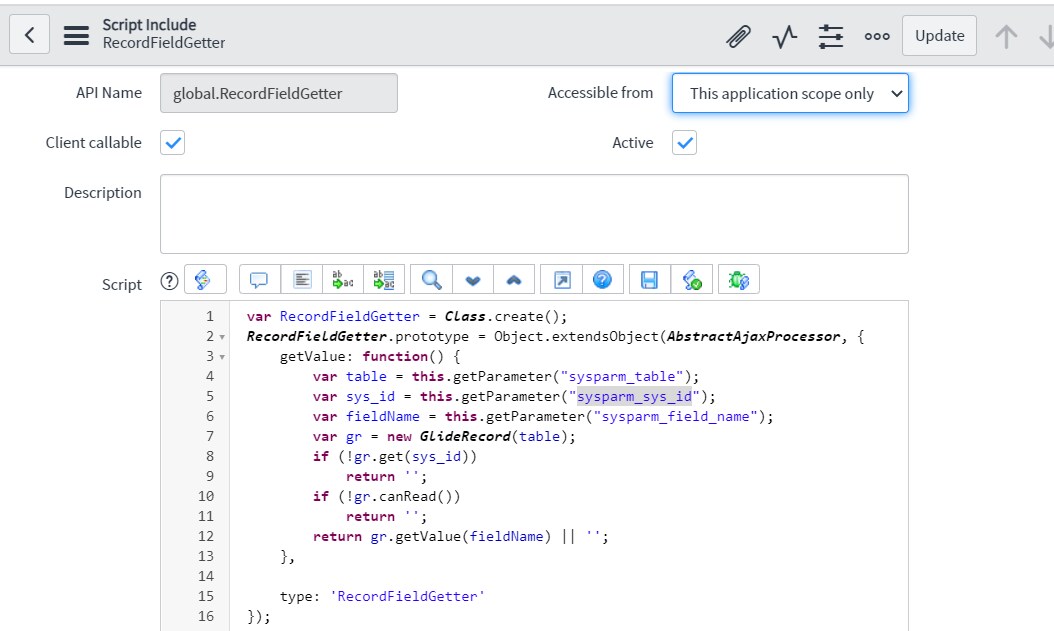Attach a file using the paperclip icon
Viewport: 1054px width, 631px height.
coord(738,35)
